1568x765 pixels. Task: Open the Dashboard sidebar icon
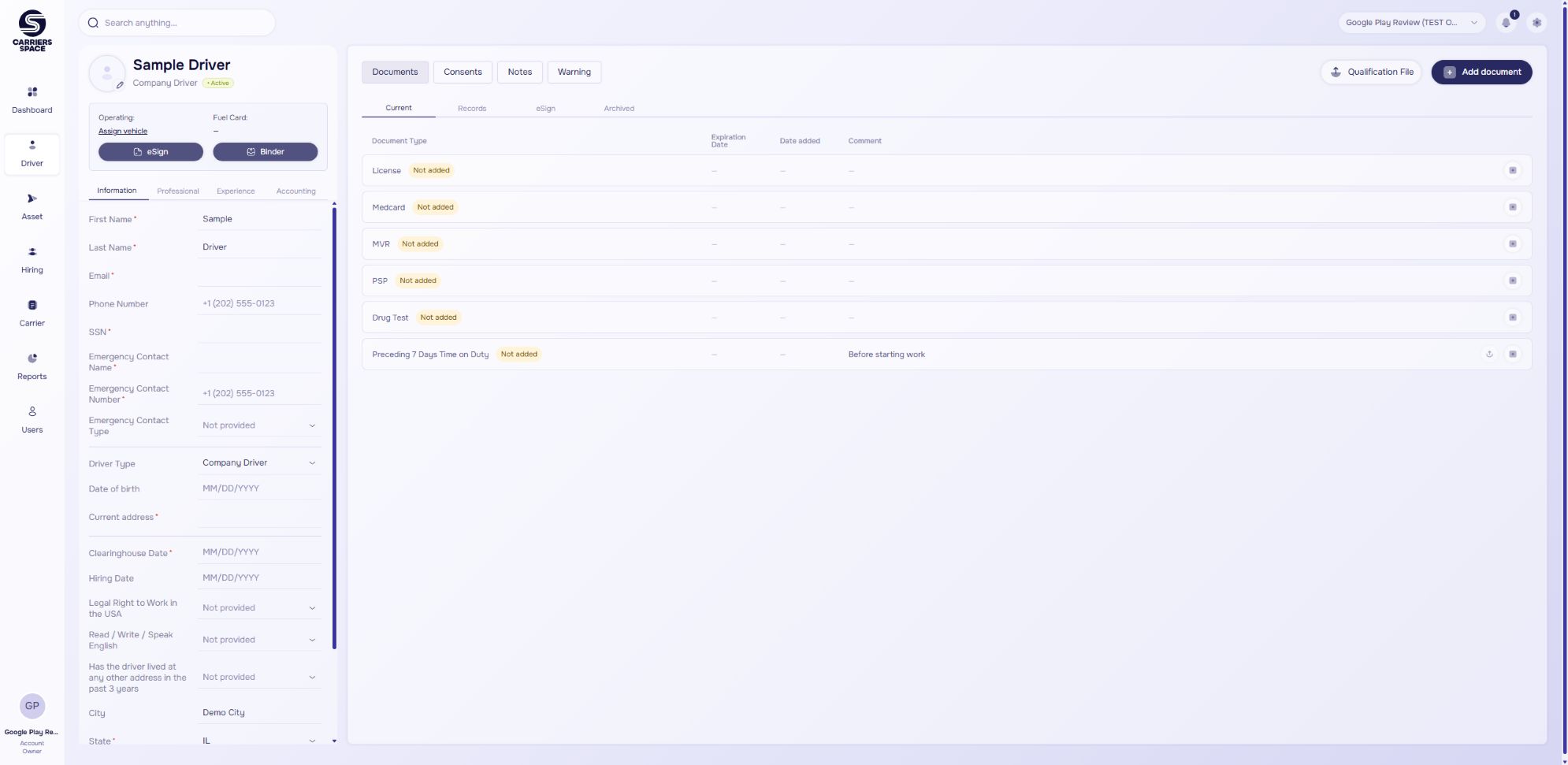coord(32,92)
